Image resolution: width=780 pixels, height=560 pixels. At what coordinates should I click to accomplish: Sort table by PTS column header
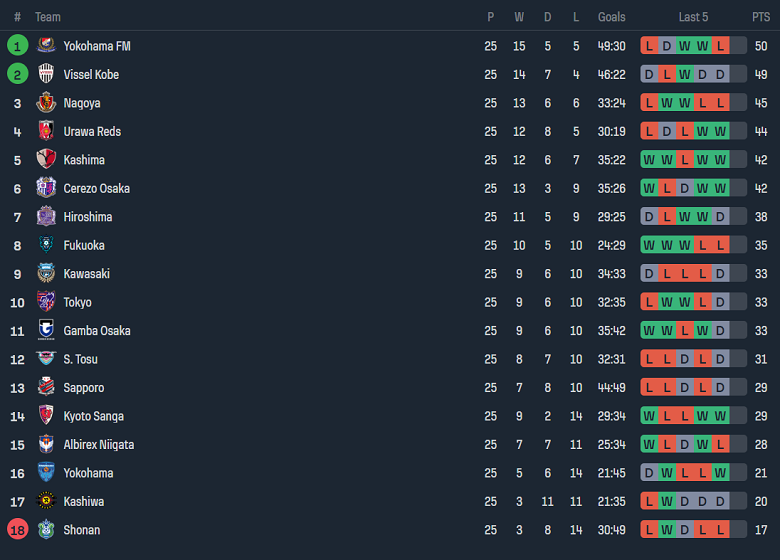click(x=761, y=17)
